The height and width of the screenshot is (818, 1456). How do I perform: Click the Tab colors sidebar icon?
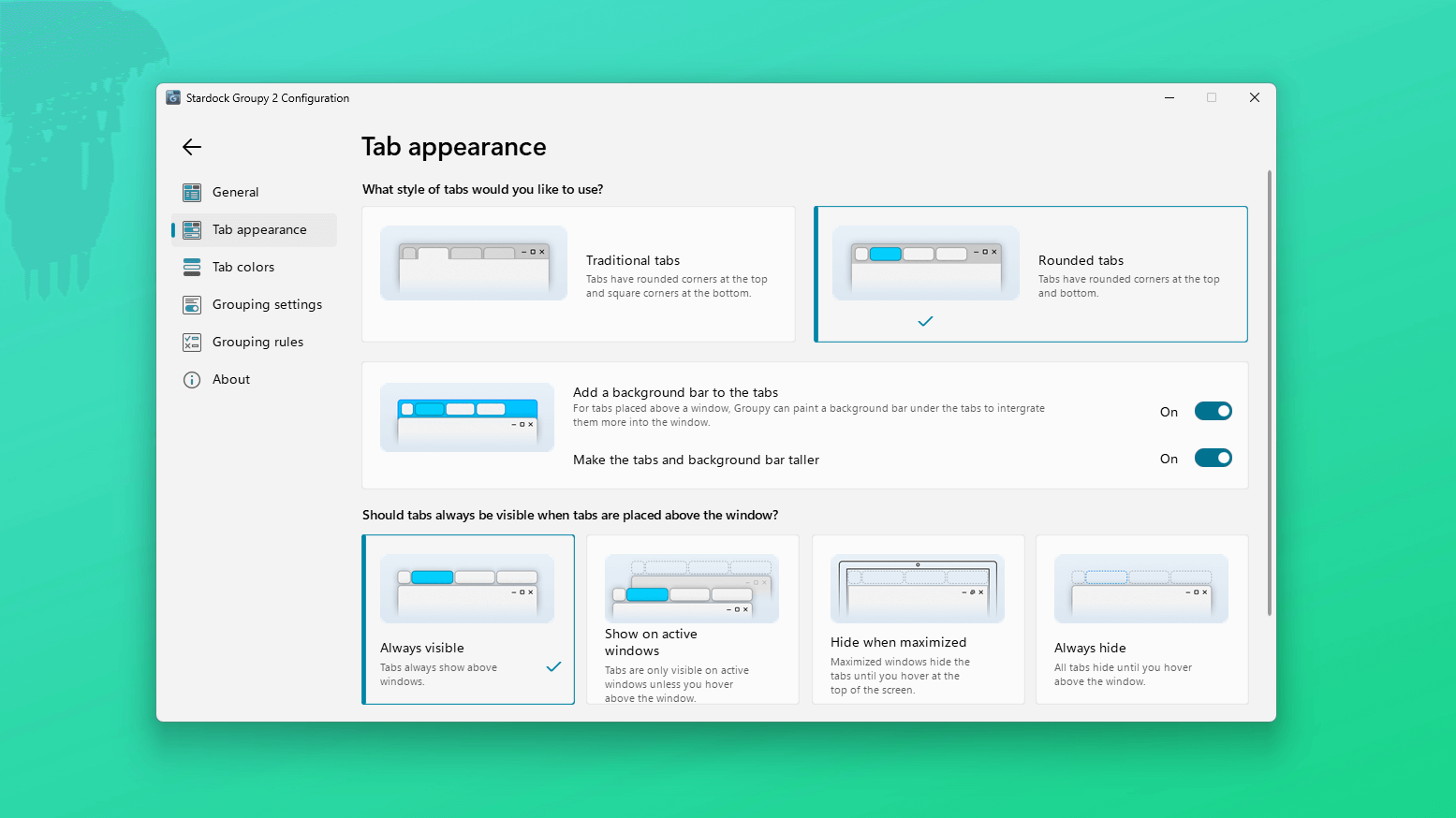click(x=192, y=267)
